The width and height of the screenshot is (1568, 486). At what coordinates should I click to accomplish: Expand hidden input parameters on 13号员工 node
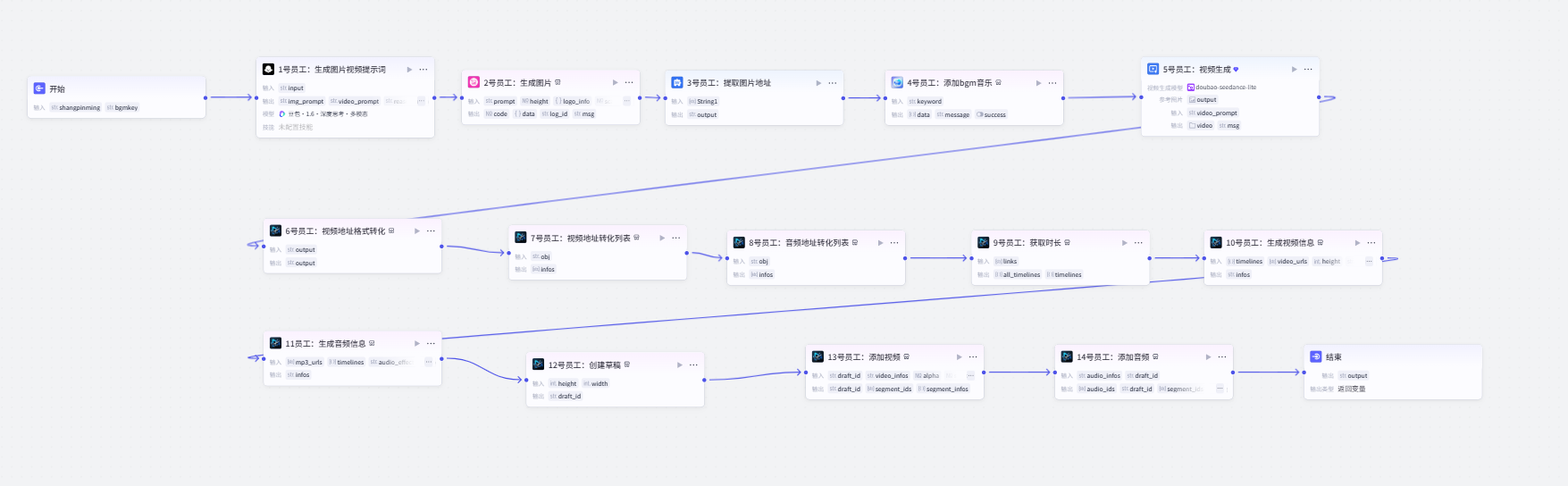click(x=970, y=375)
